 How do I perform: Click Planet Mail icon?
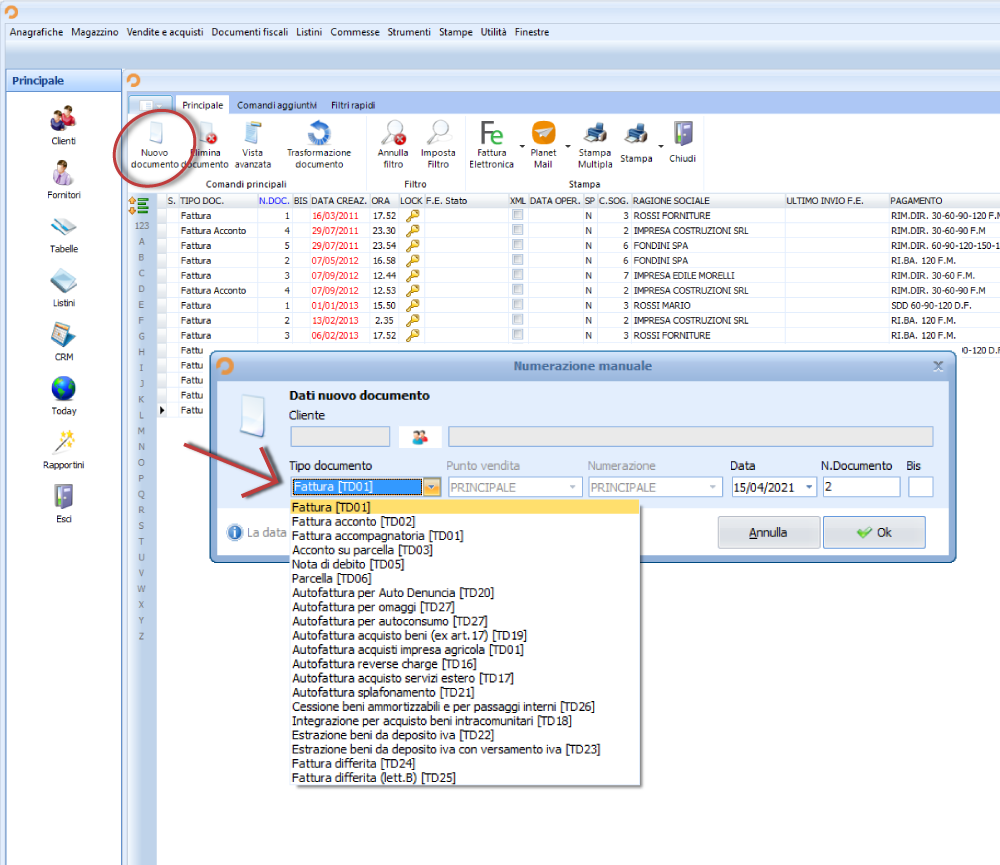click(x=543, y=145)
